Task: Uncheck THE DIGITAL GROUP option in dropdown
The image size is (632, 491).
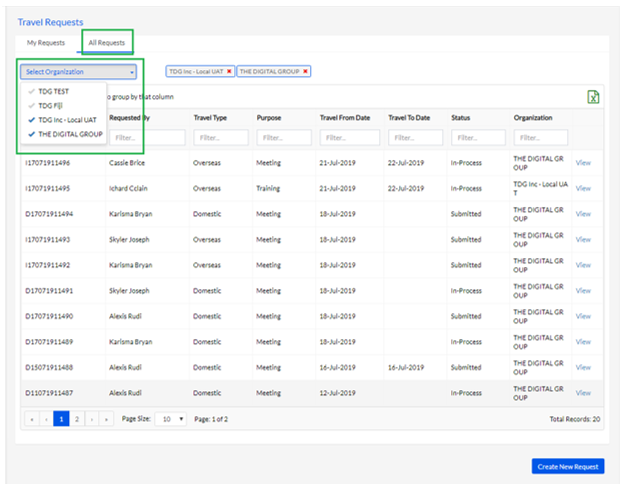Action: (x=65, y=134)
